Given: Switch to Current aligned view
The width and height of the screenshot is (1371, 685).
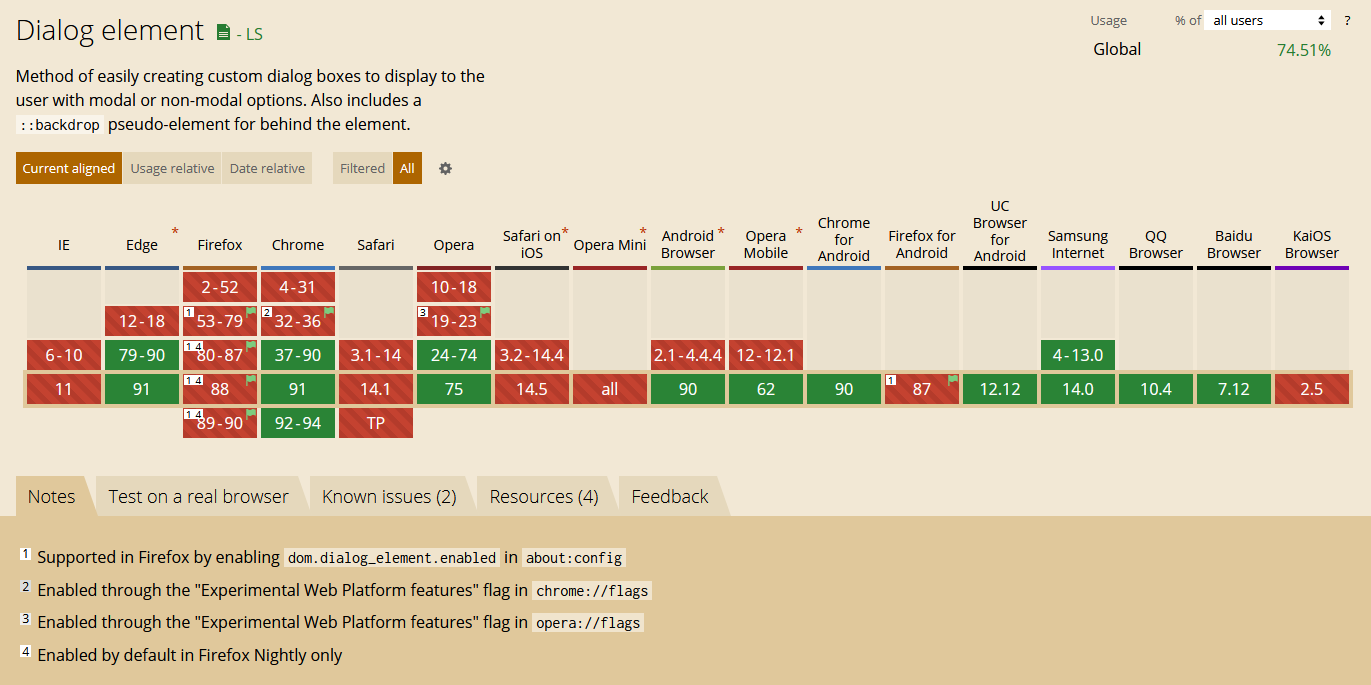Looking at the screenshot, I should click(69, 169).
